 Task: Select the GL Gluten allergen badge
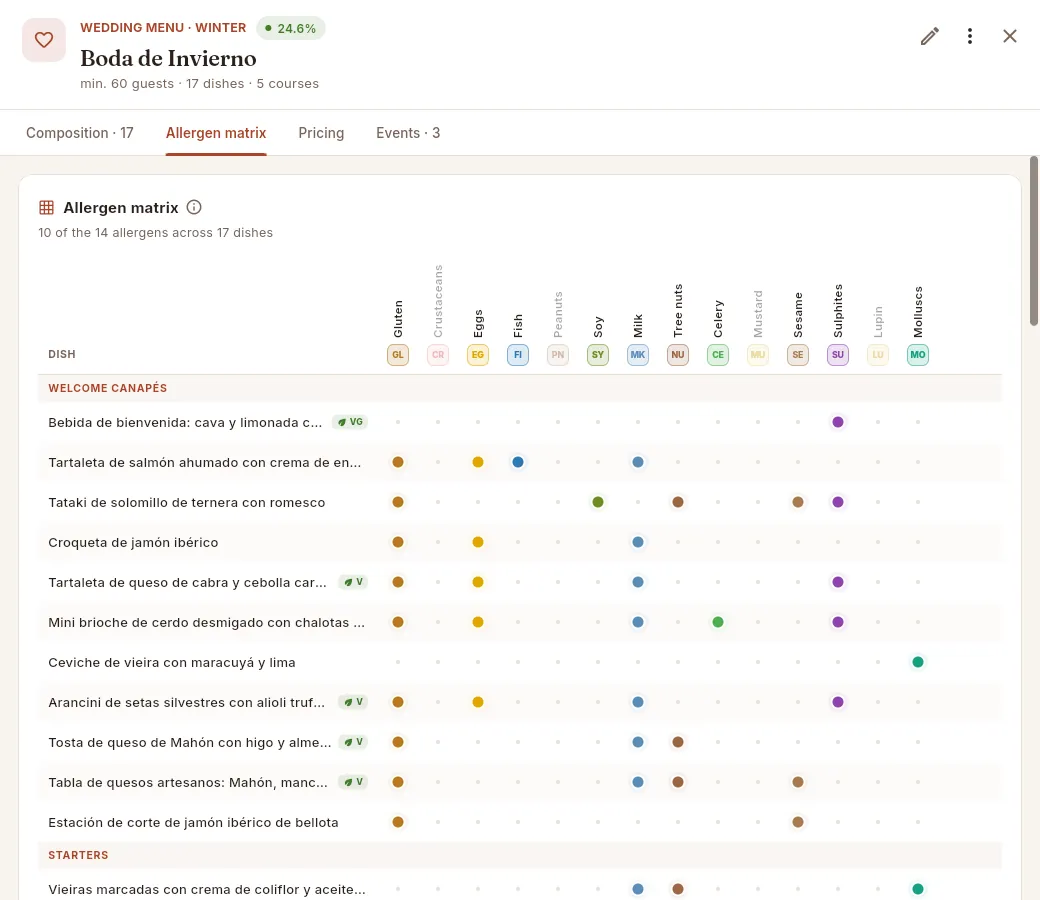click(398, 355)
